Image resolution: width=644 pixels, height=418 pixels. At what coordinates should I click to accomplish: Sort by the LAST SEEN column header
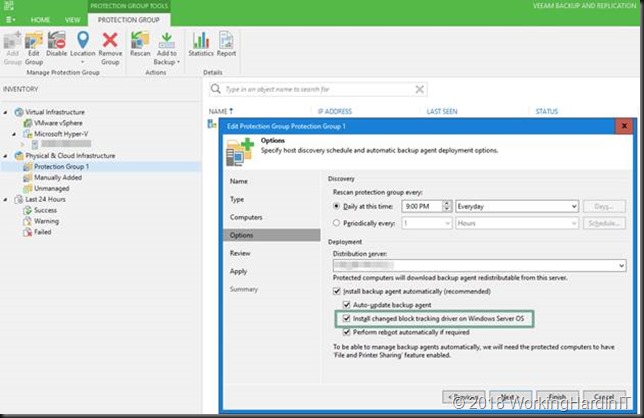(442, 111)
